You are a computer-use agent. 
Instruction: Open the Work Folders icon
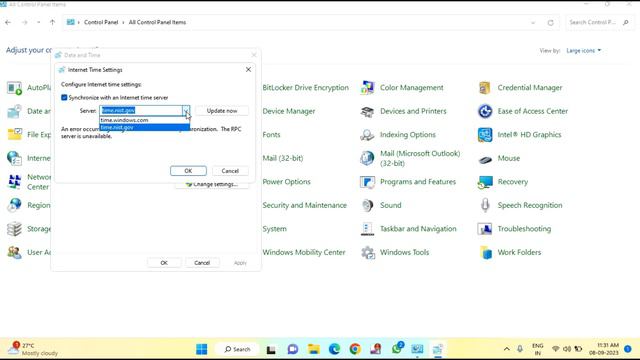click(485, 253)
